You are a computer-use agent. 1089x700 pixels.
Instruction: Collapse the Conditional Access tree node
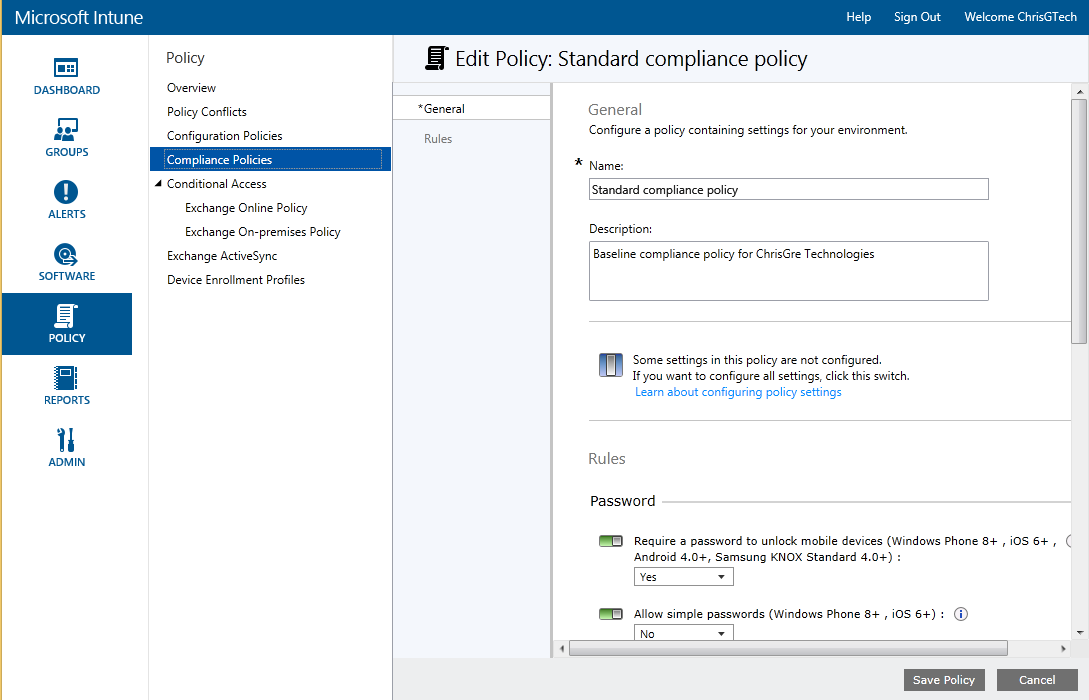coord(158,183)
